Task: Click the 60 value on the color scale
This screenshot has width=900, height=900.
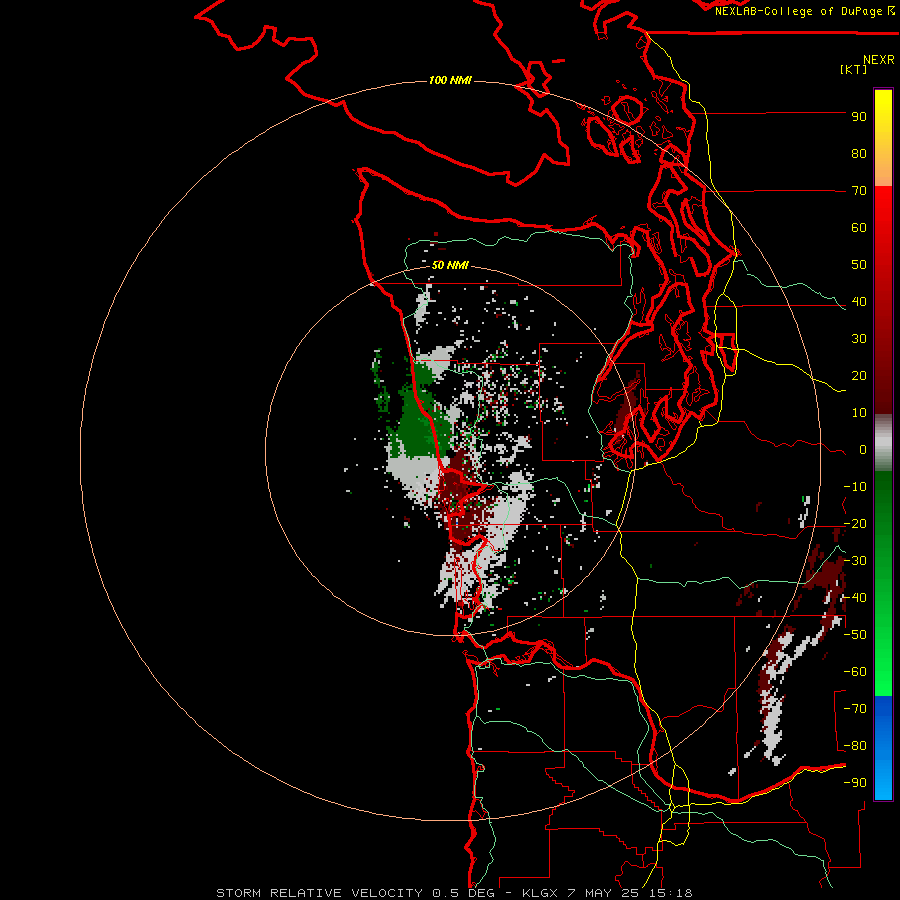Action: (x=859, y=228)
